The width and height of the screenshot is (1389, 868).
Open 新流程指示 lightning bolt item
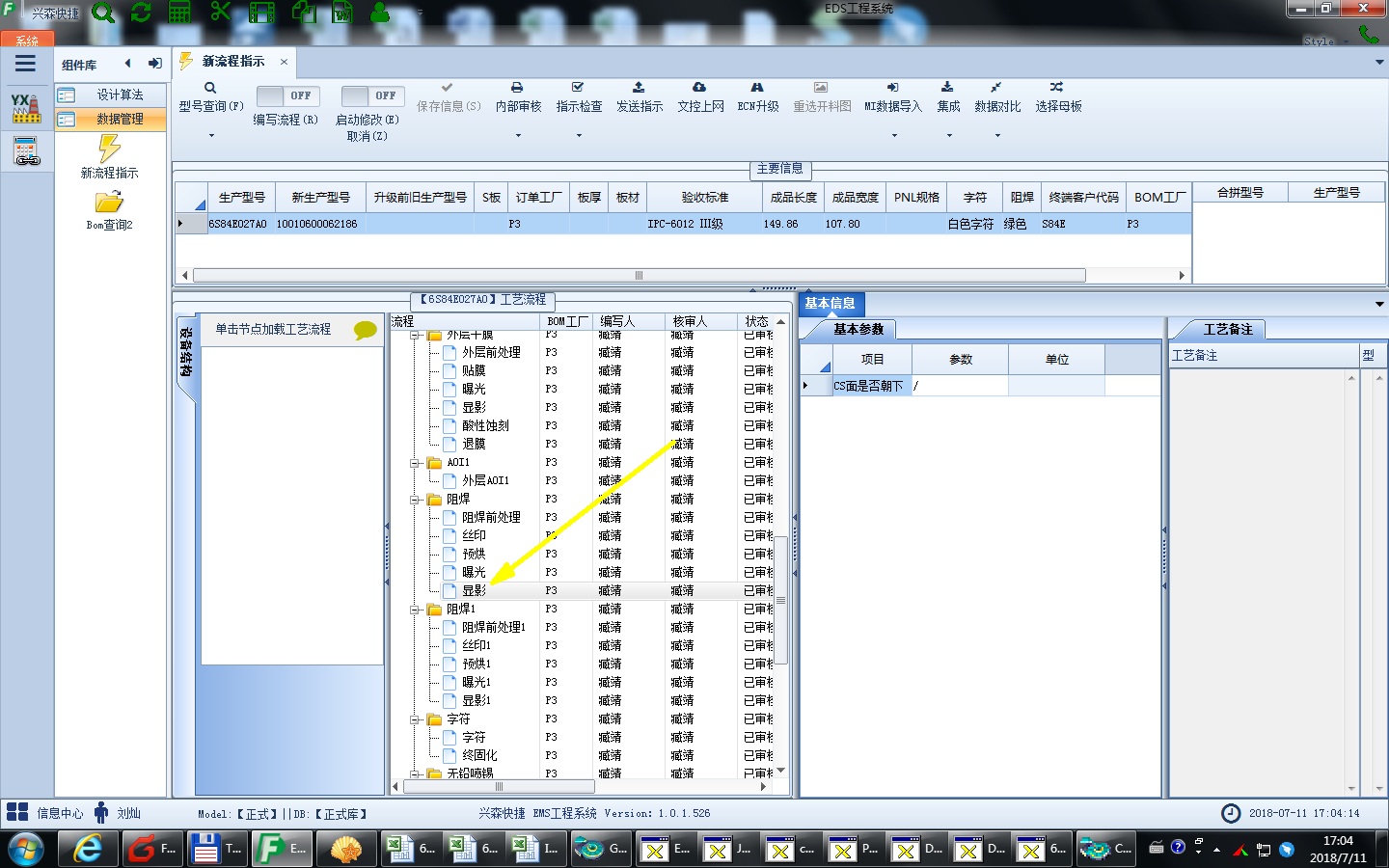(109, 157)
